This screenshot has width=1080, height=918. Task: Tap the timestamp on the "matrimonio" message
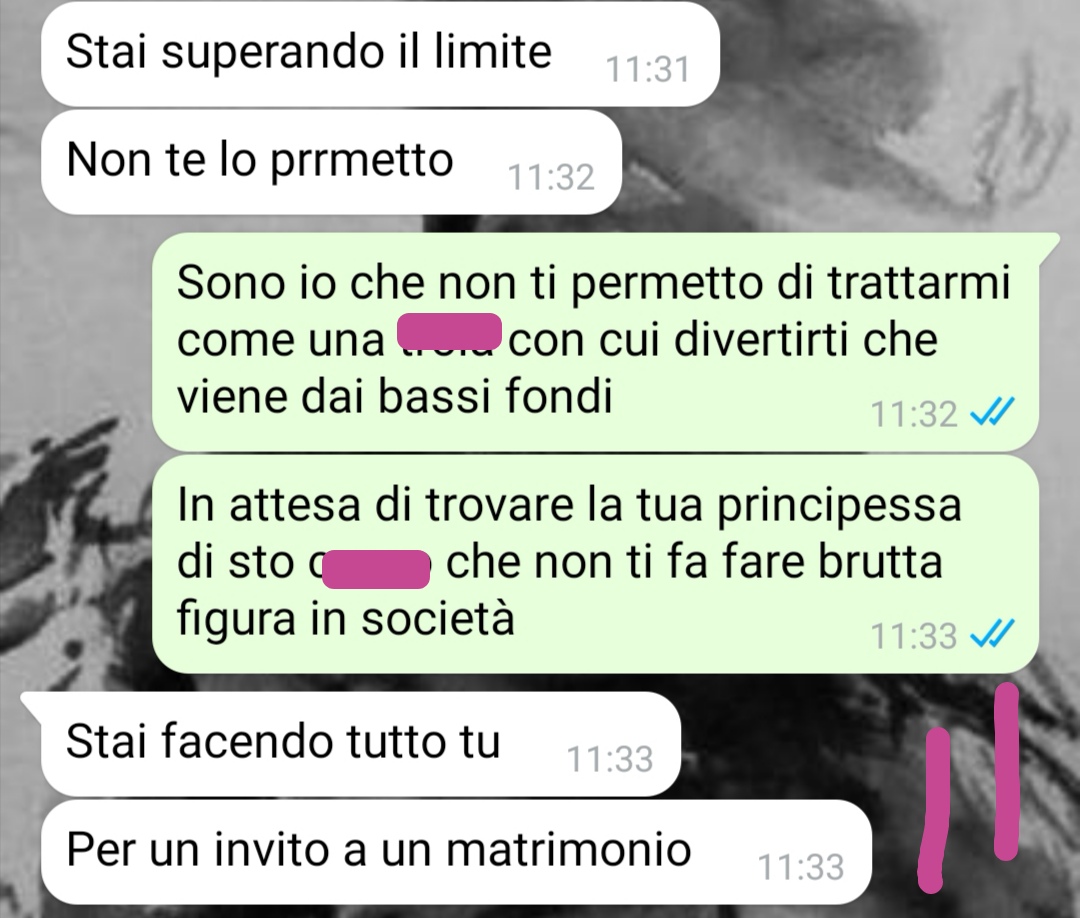[x=801, y=867]
